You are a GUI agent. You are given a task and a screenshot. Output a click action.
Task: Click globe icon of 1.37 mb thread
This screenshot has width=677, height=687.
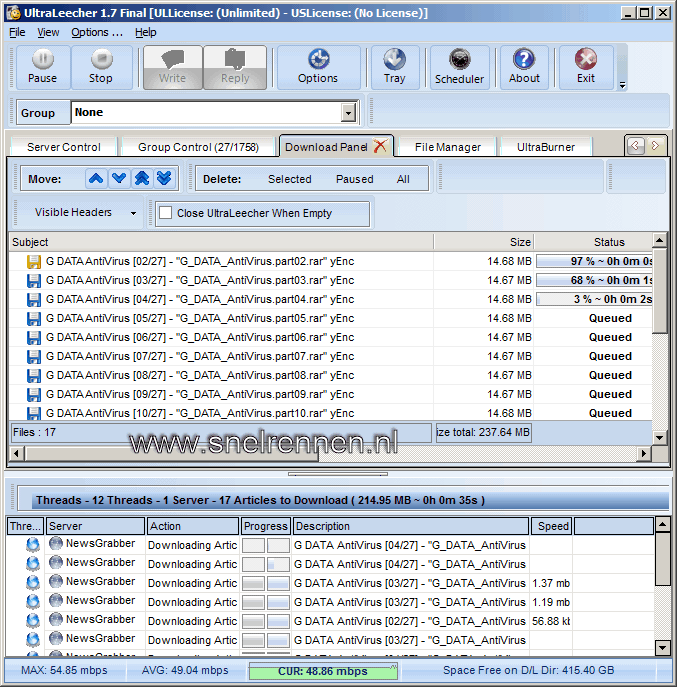(33, 583)
